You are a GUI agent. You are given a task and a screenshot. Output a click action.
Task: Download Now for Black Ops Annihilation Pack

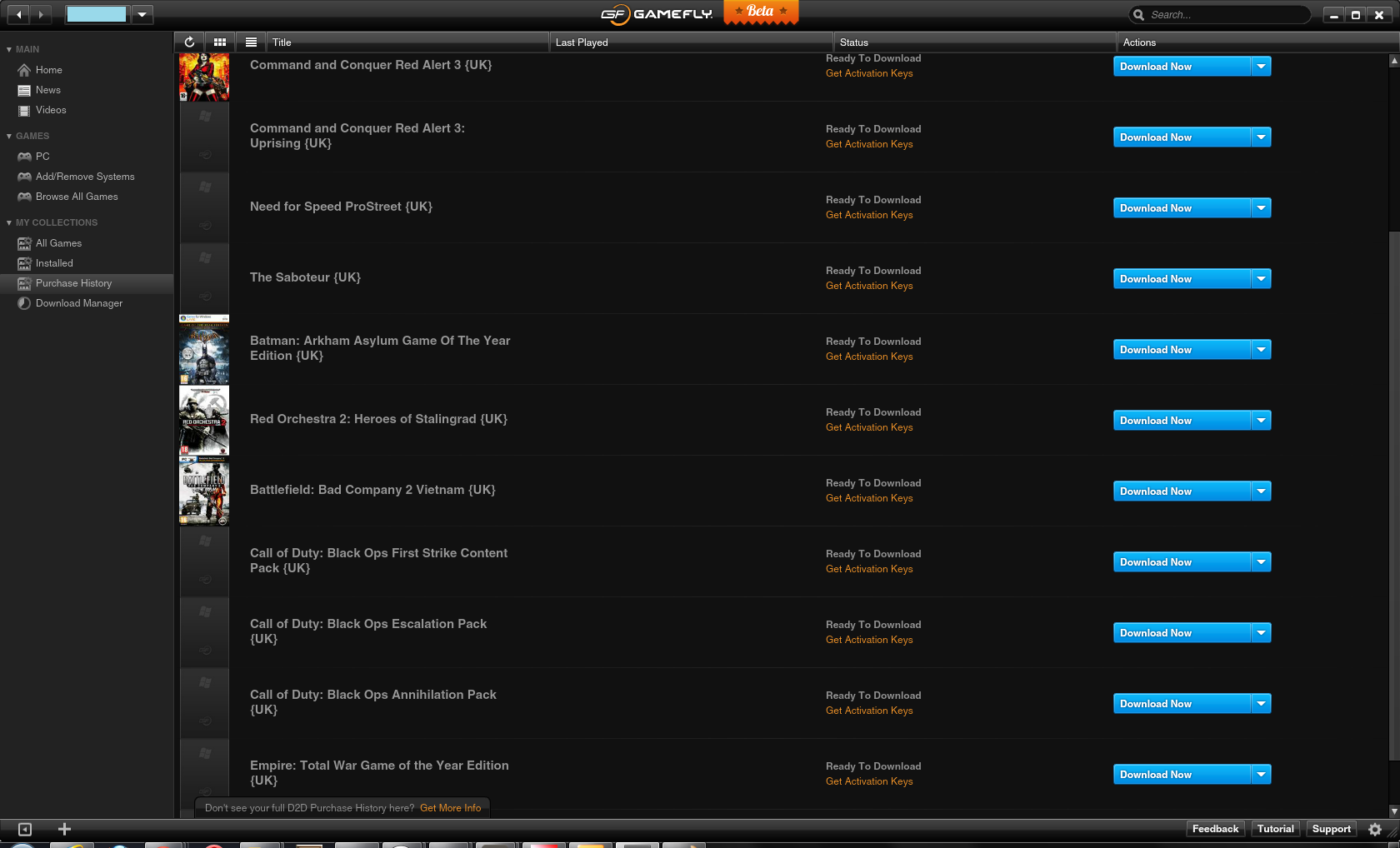click(1182, 704)
